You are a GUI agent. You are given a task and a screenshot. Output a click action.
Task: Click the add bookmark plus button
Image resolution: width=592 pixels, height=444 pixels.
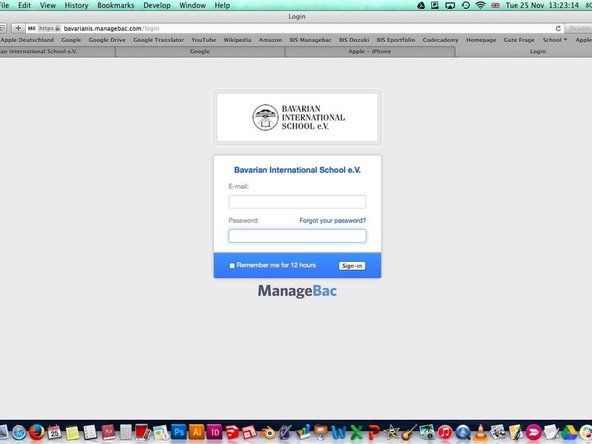[x=18, y=28]
